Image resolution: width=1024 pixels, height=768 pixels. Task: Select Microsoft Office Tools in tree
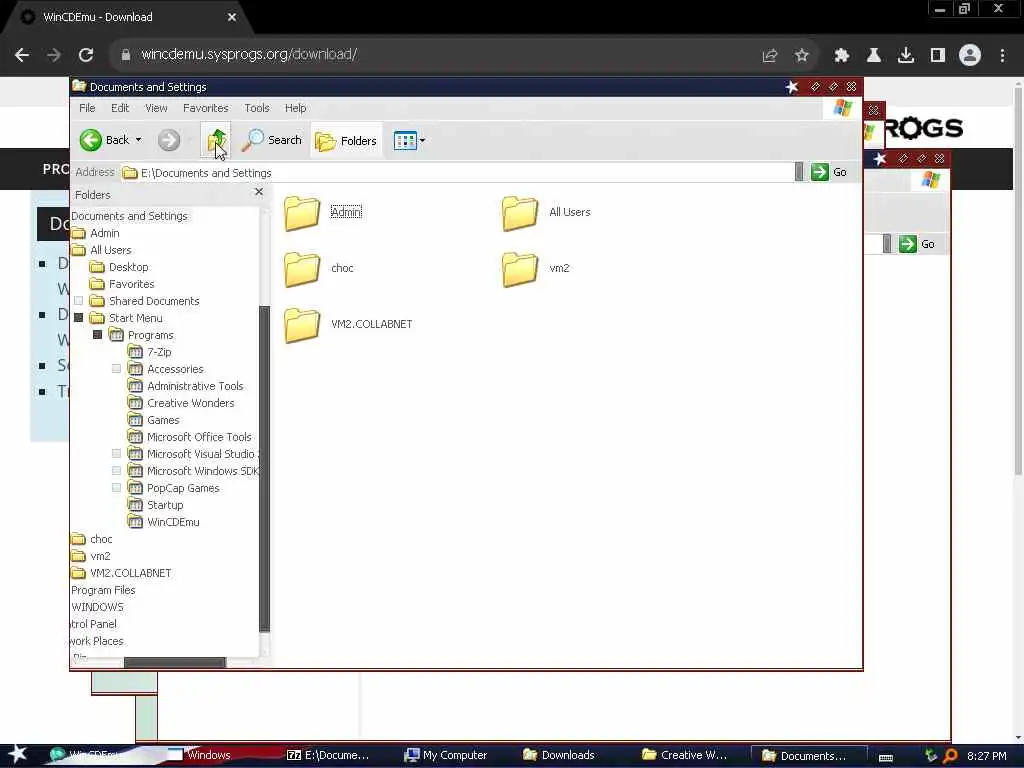[x=199, y=437]
